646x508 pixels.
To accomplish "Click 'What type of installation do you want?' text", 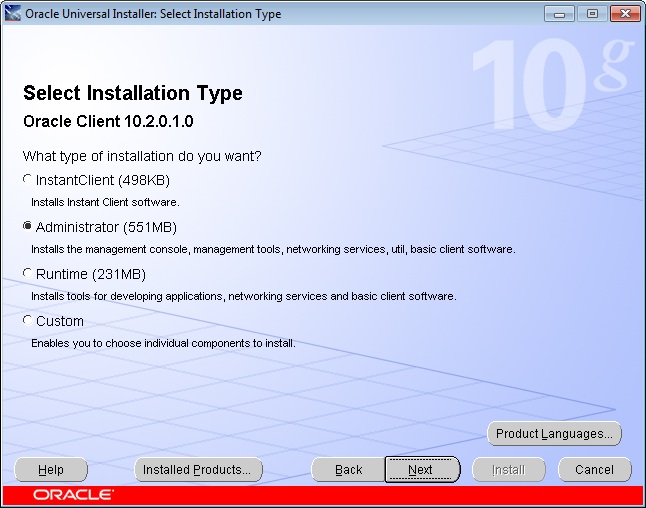I will click(x=142, y=156).
